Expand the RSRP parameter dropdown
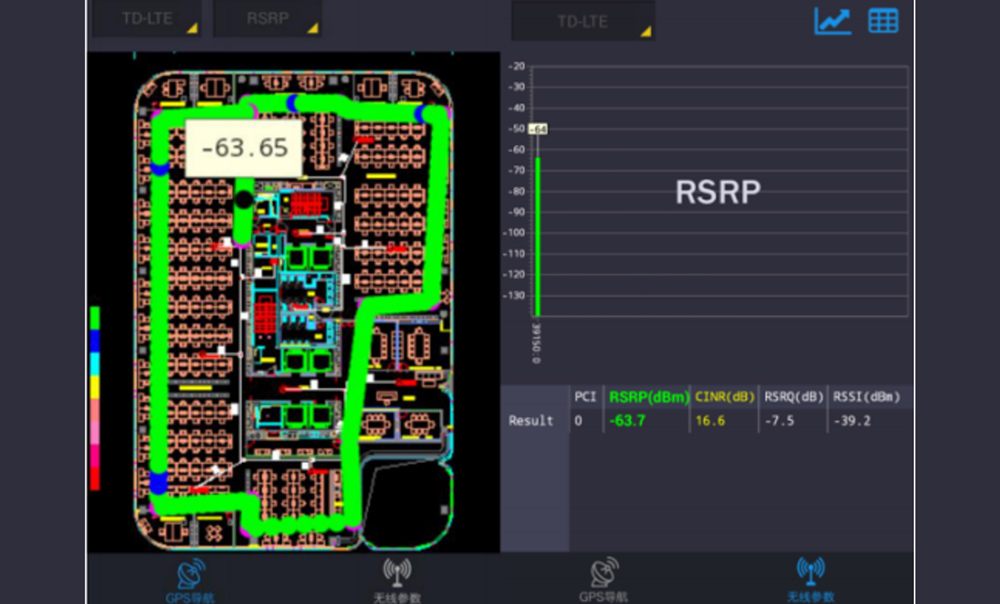This screenshot has height=604, width=1000. (267, 20)
